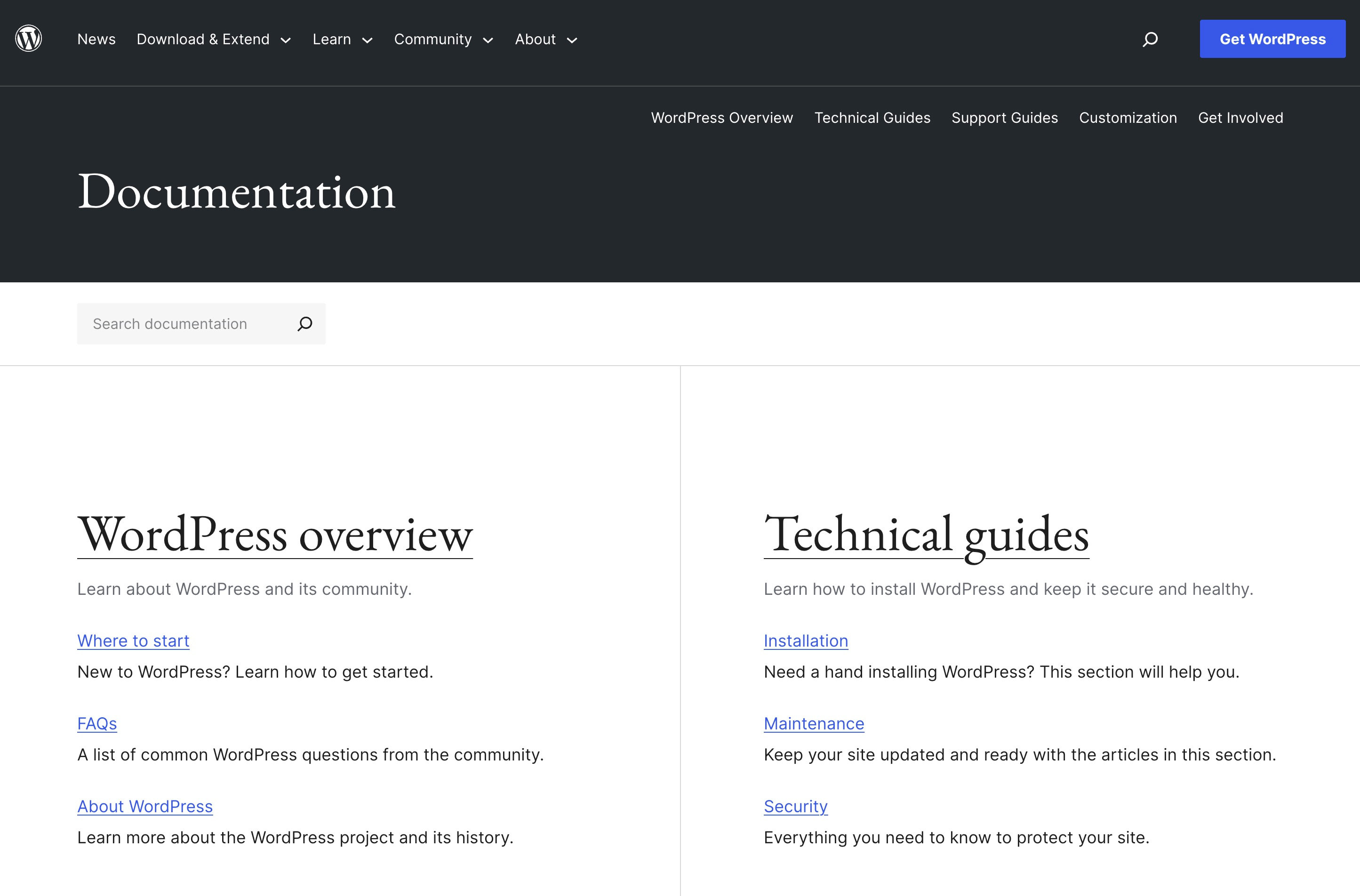
Task: Open the About WordPress link
Action: pos(145,806)
